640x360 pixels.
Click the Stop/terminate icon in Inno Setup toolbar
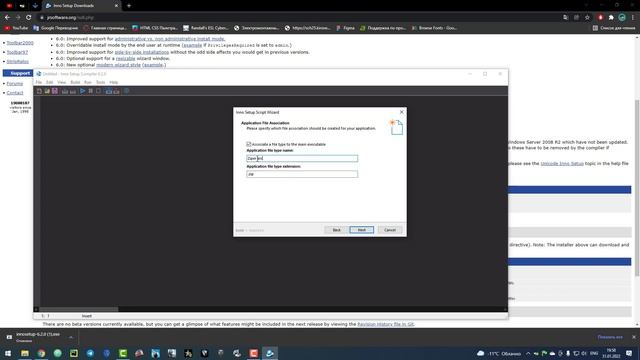coord(98,91)
